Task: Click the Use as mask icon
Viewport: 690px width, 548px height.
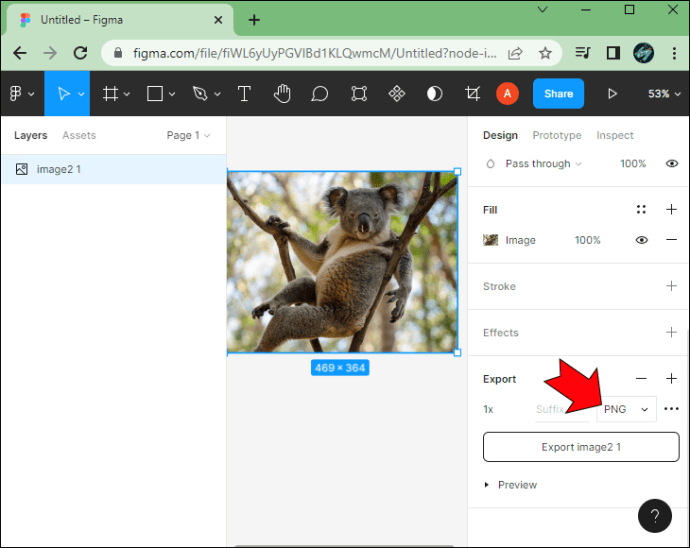Action: click(x=434, y=94)
